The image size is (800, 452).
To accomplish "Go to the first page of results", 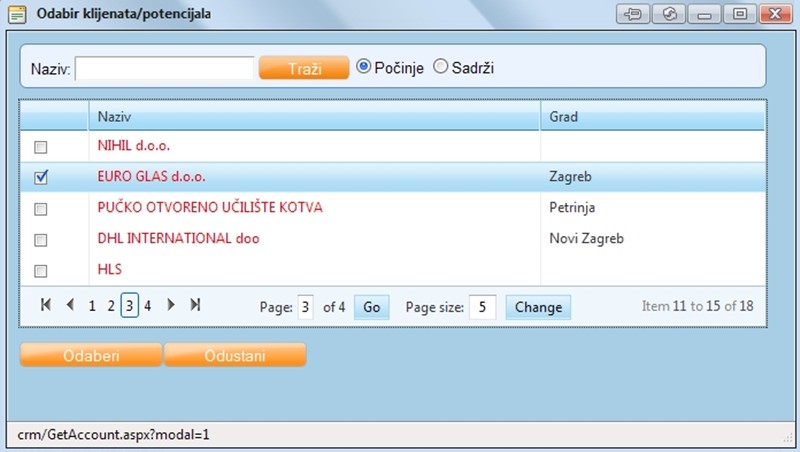I will [x=45, y=305].
